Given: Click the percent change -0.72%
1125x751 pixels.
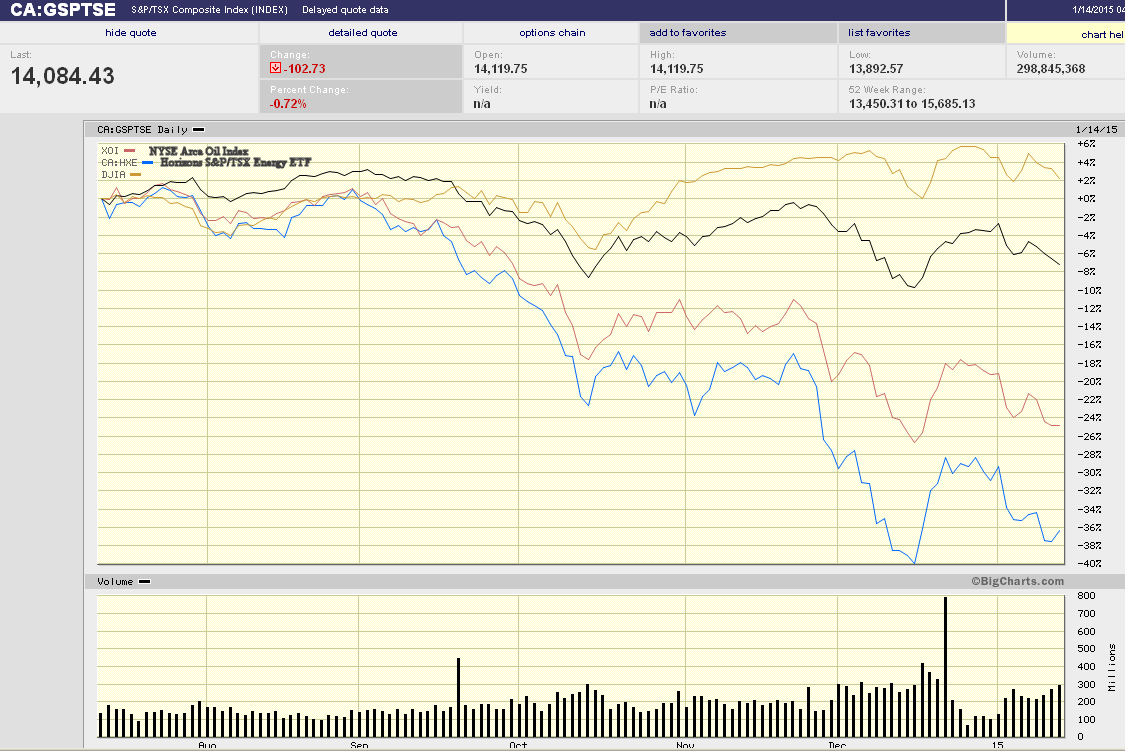Looking at the screenshot, I should point(288,104).
